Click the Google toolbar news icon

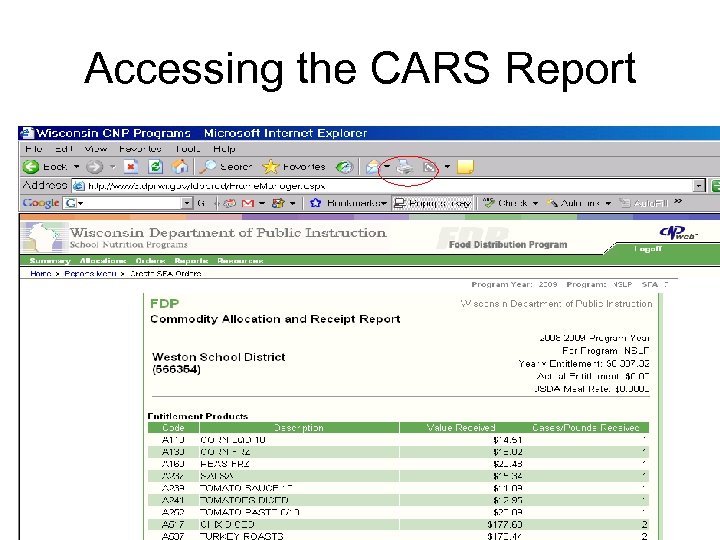click(x=230, y=203)
